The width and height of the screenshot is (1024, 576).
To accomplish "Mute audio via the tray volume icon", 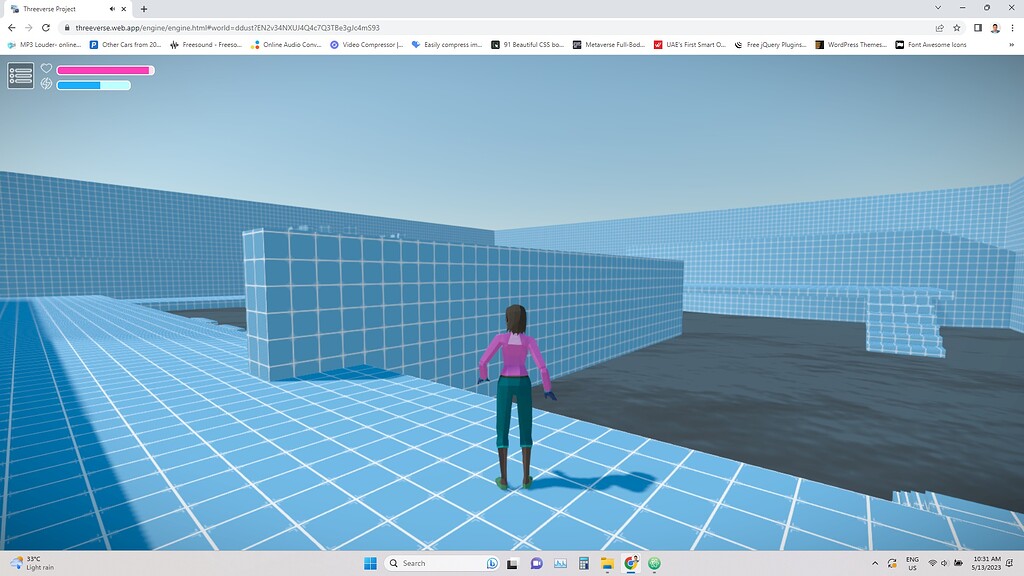I will (x=946, y=563).
